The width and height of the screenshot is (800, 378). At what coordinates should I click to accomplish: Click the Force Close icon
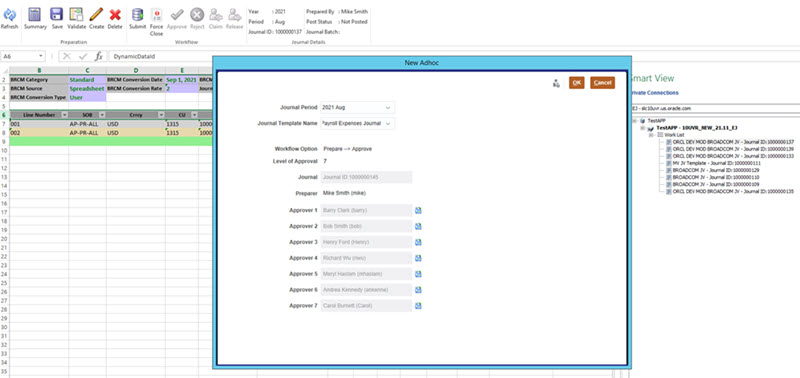156,15
